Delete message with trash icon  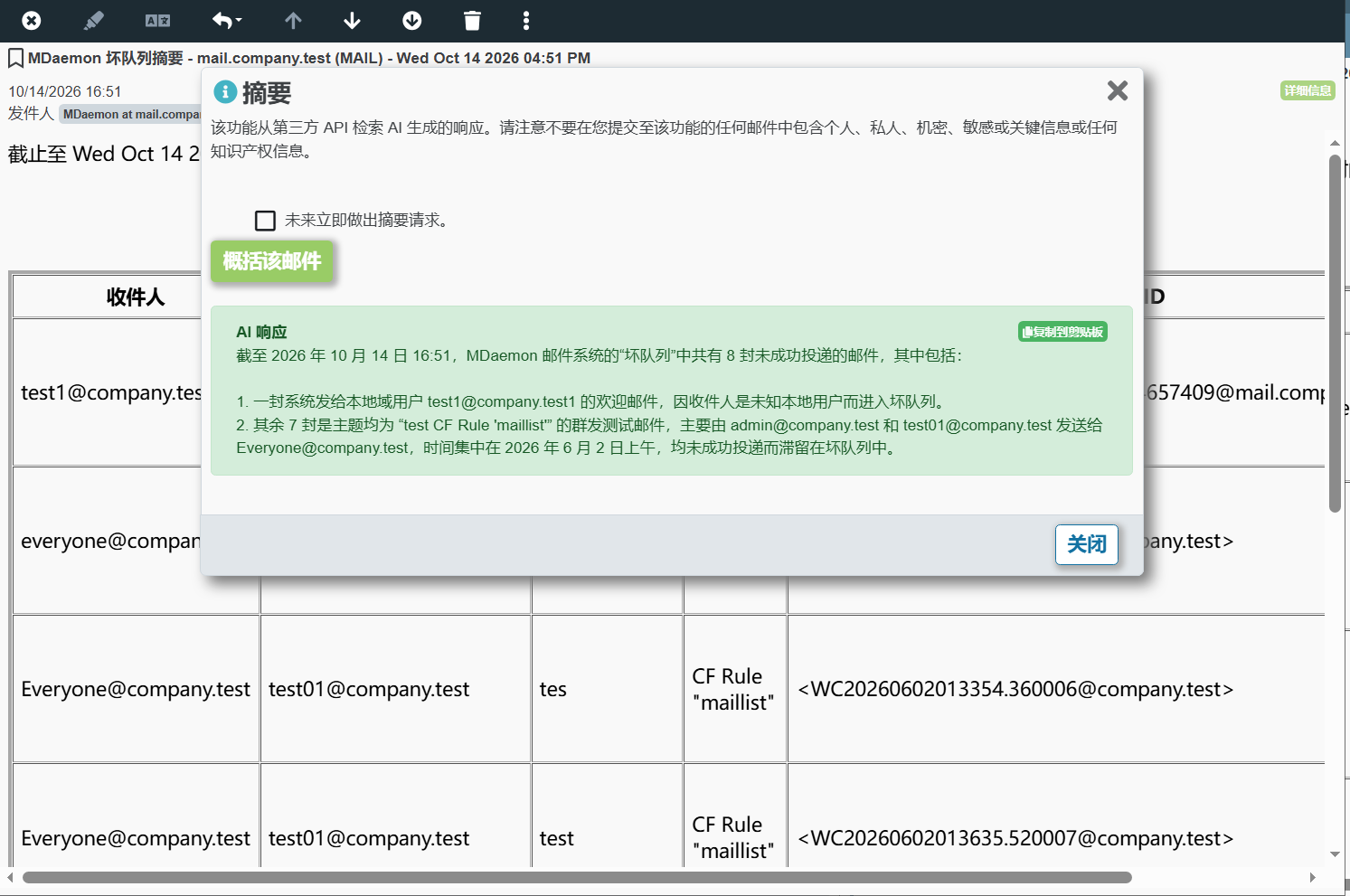coord(472,21)
